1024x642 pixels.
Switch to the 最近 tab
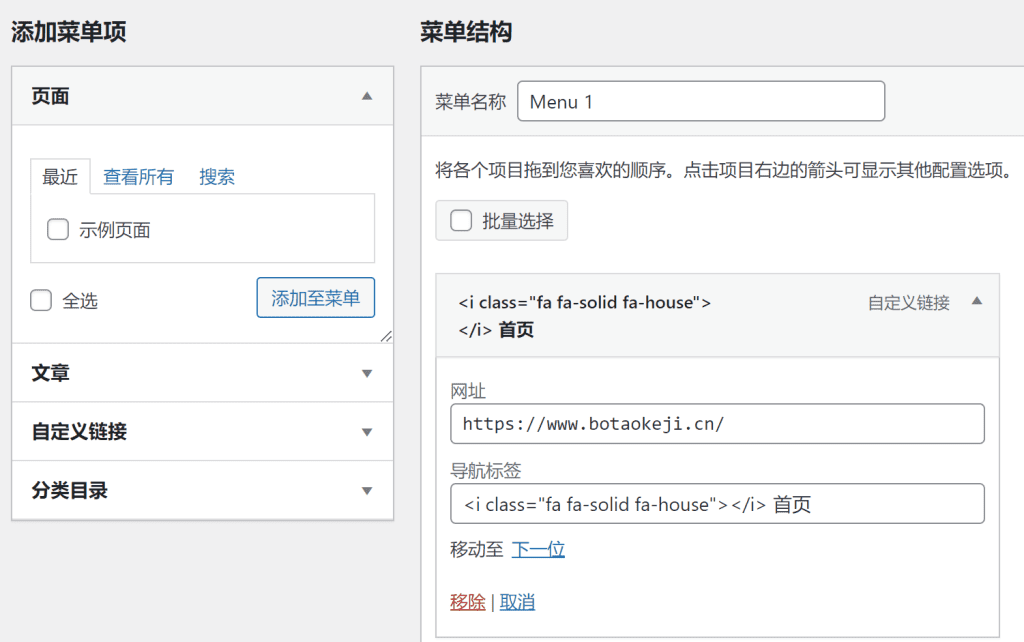tap(60, 177)
